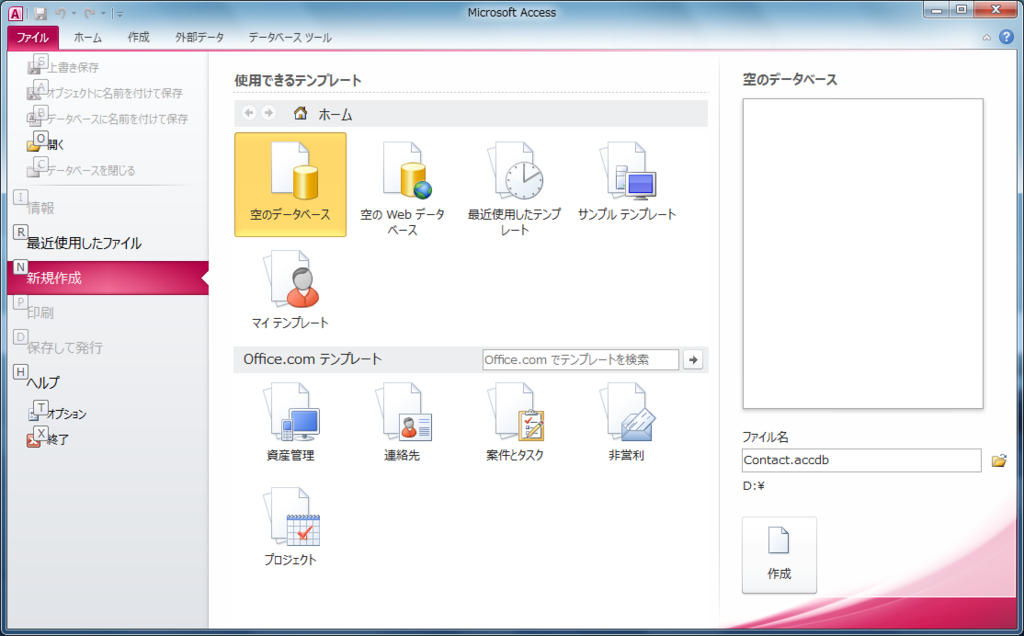
Task: Click ホーム text in template breadcrumb
Action: (335, 115)
